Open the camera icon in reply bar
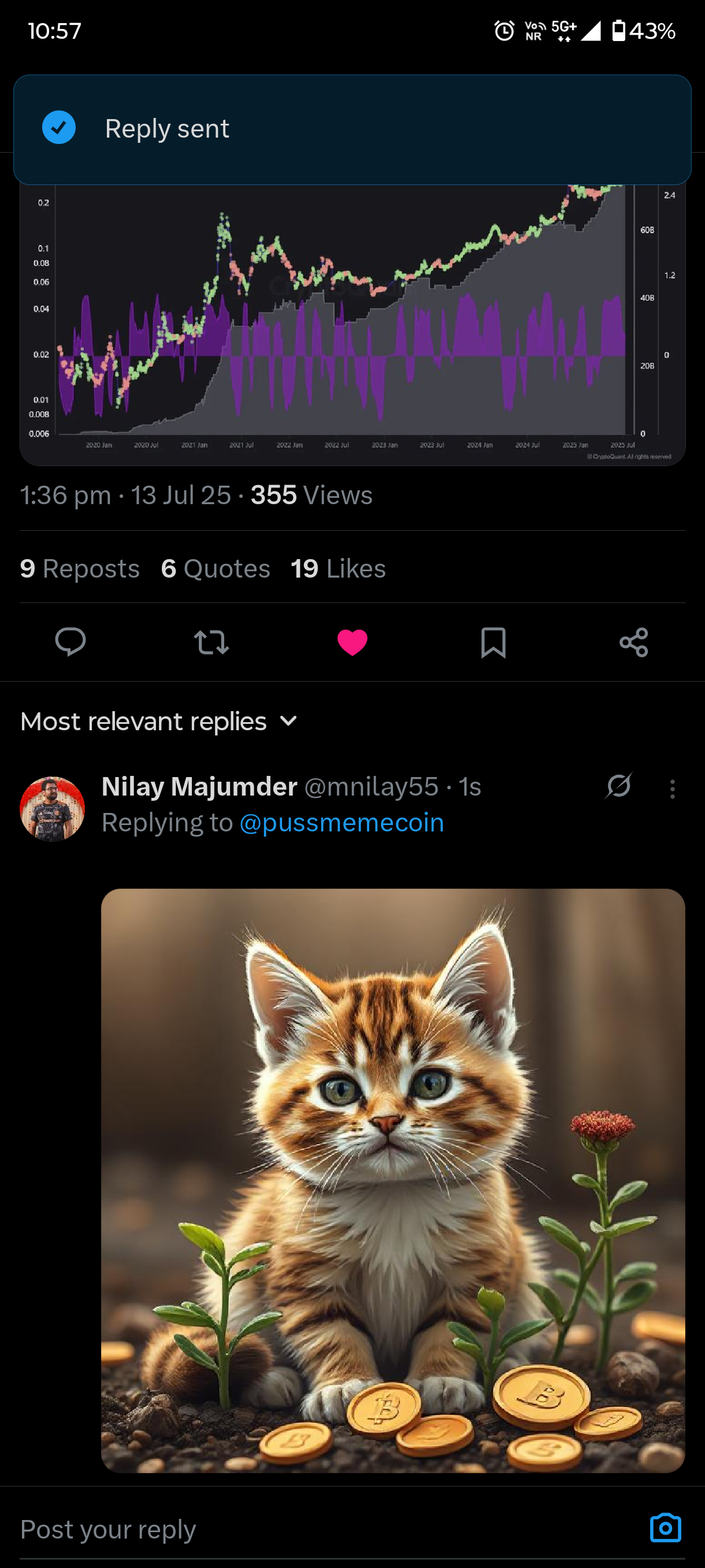This screenshot has height=1568, width=705. point(666,1528)
